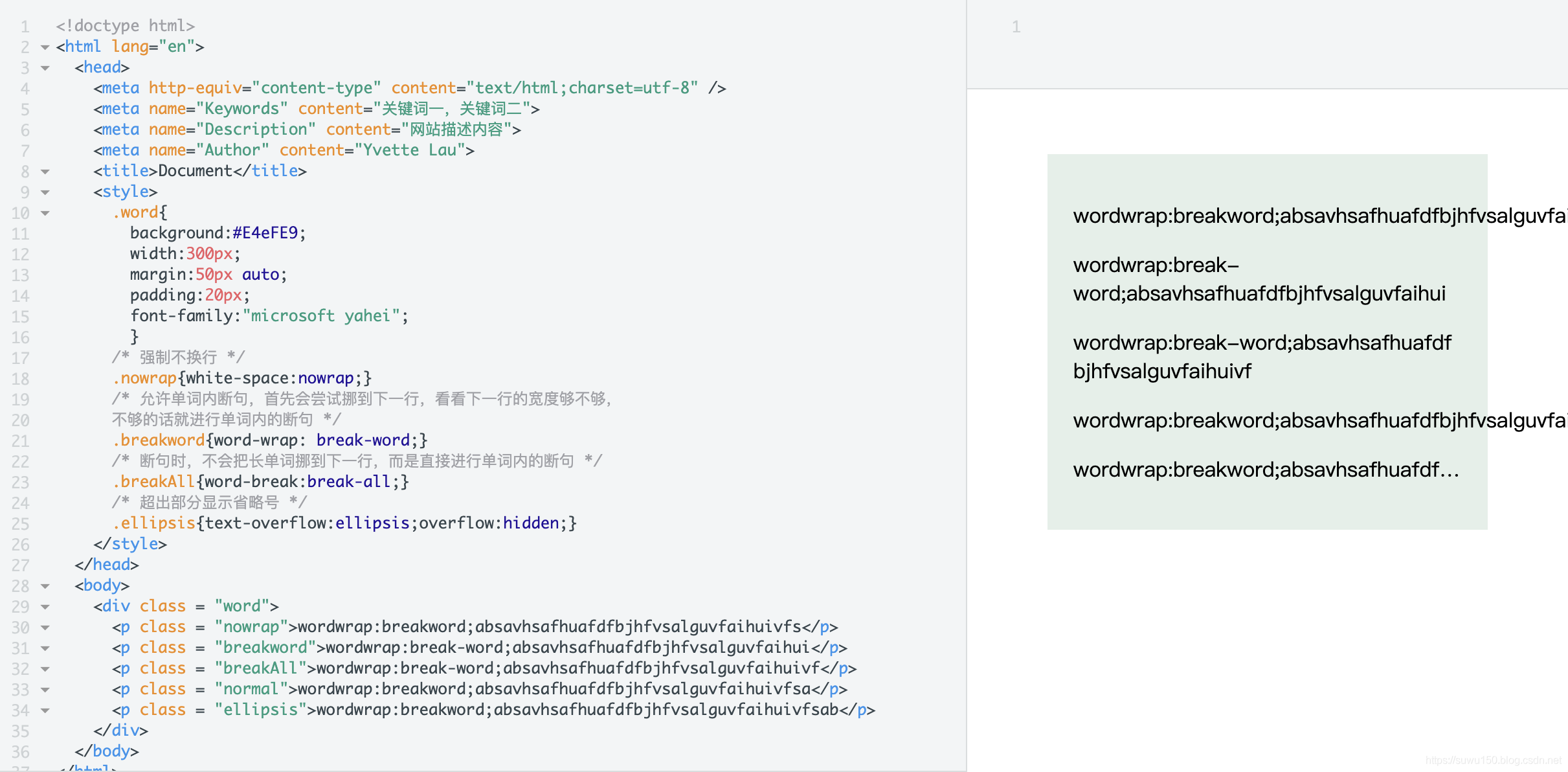Screen dimensions: 1568x772
Task: Collapse the html tag fold arrow on line 2
Action: coord(45,47)
